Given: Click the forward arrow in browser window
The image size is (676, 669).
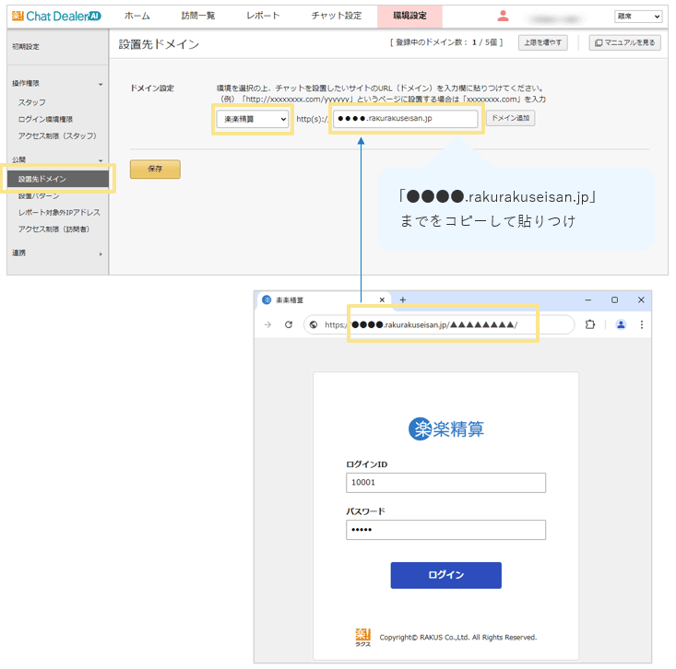Looking at the screenshot, I should coord(268,325).
